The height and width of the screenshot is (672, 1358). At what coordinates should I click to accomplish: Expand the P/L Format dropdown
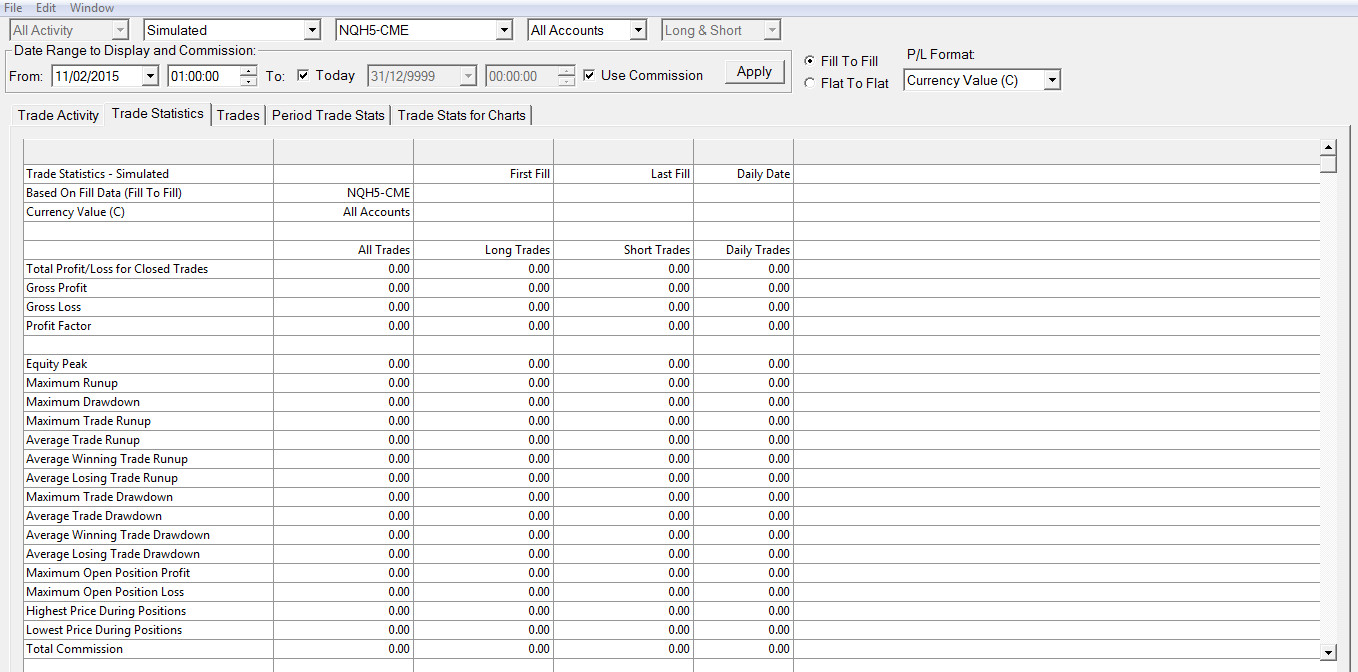(x=1051, y=81)
